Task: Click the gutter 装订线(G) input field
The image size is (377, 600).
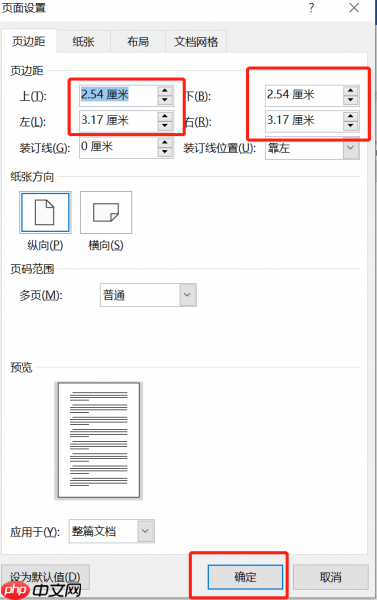Action: click(x=119, y=147)
